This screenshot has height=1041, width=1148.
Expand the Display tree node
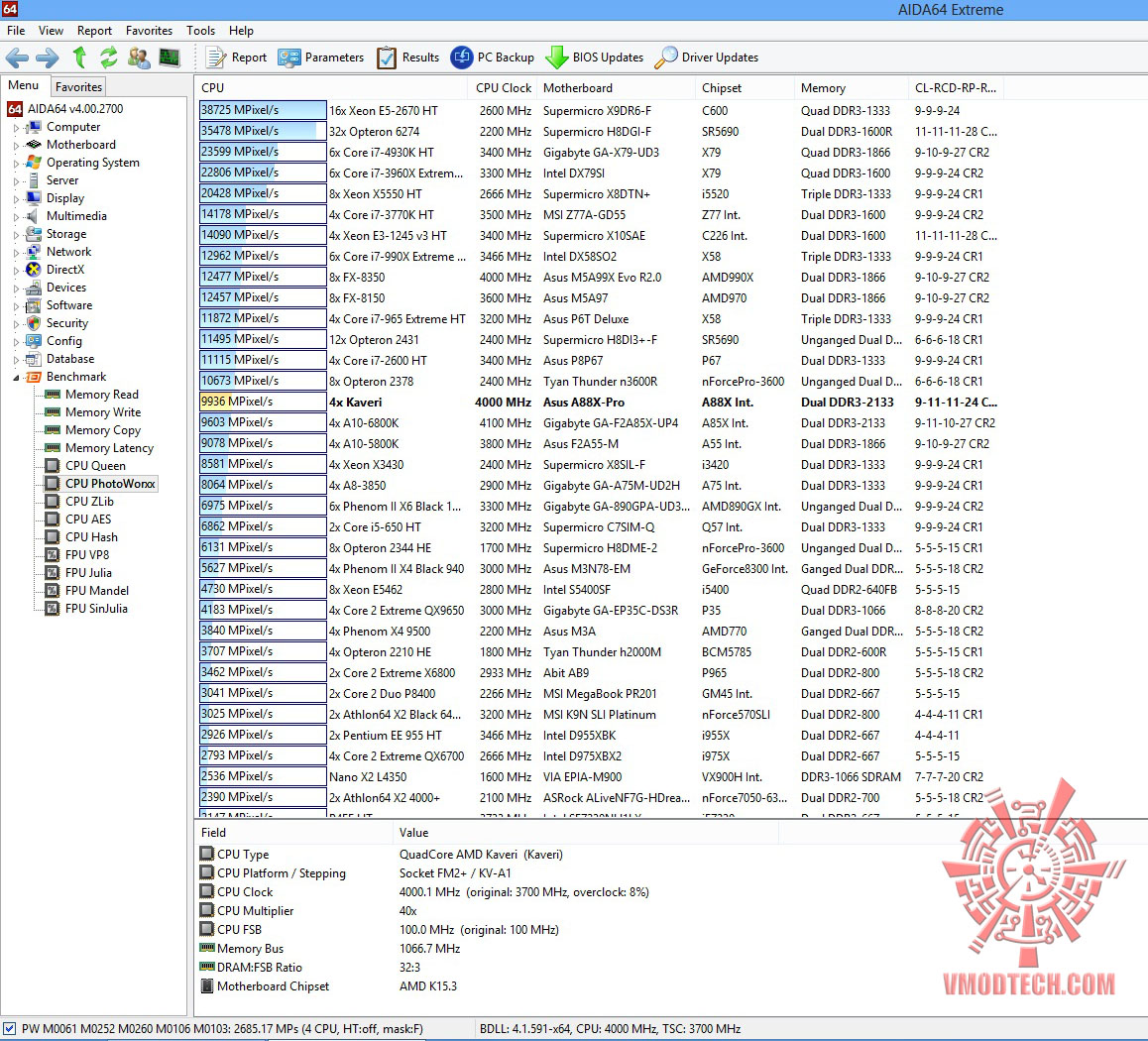16,198
